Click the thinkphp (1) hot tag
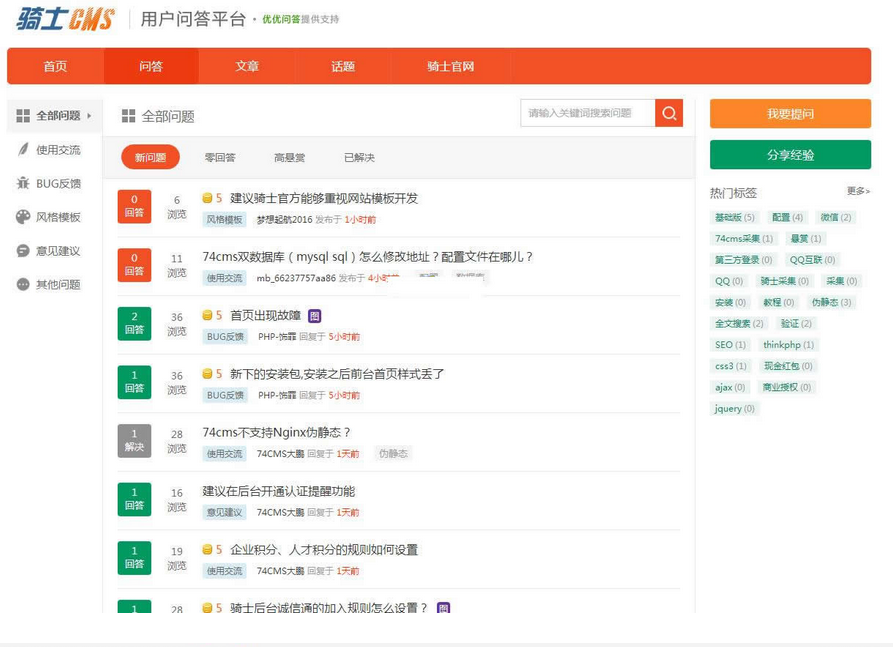 (788, 345)
